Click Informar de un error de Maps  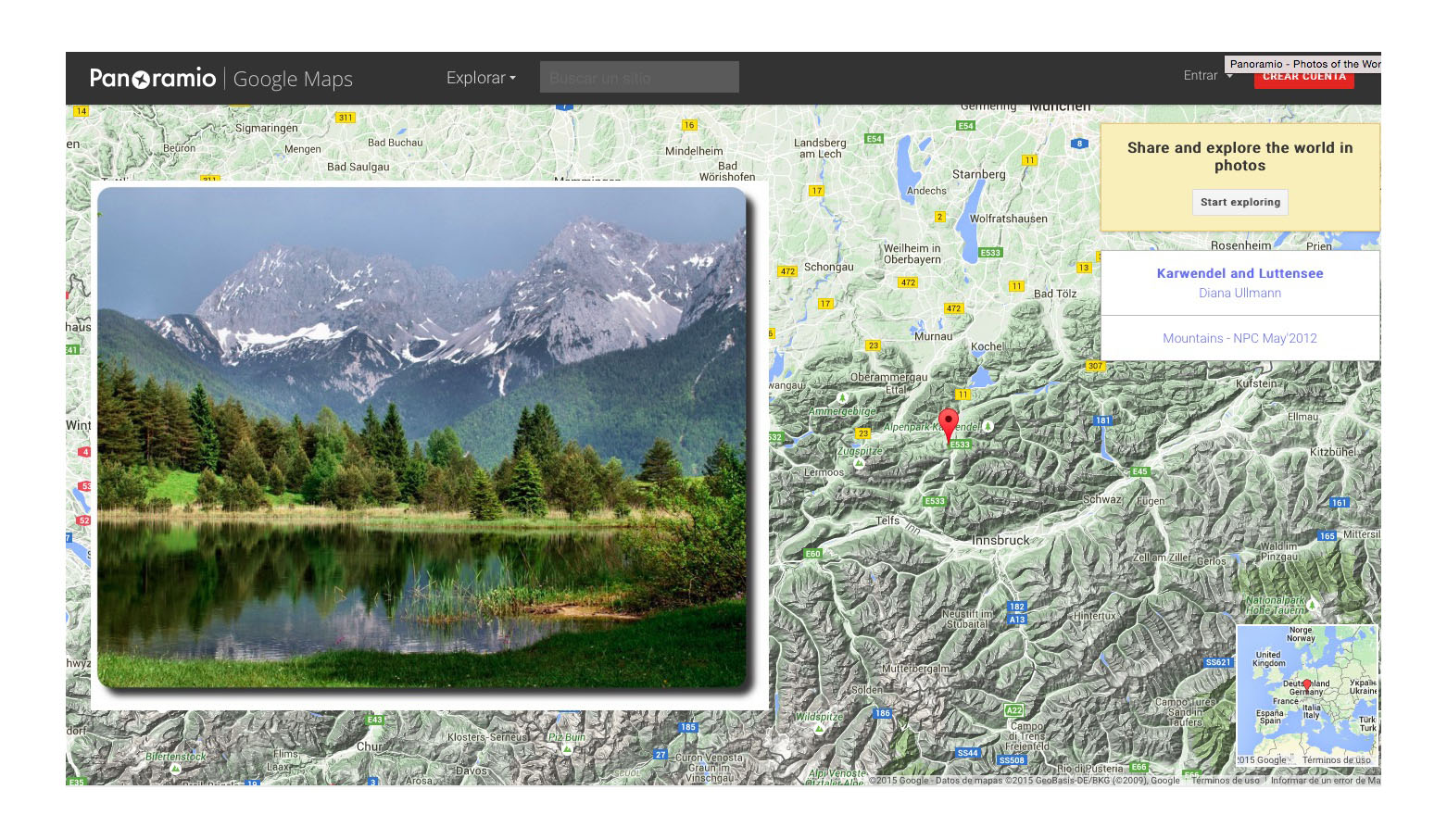(1326, 781)
